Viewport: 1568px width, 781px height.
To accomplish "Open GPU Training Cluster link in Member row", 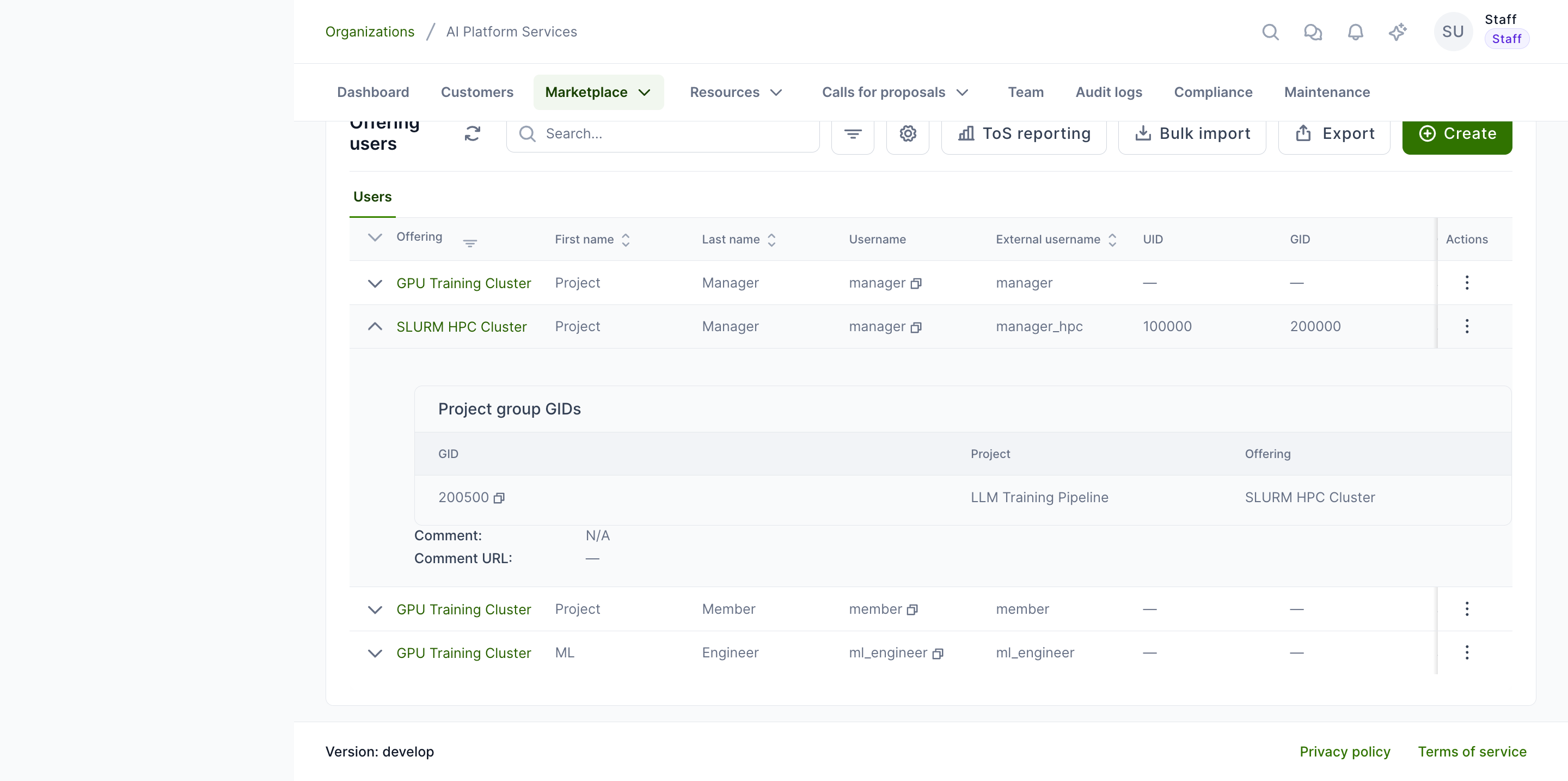I will click(463, 609).
